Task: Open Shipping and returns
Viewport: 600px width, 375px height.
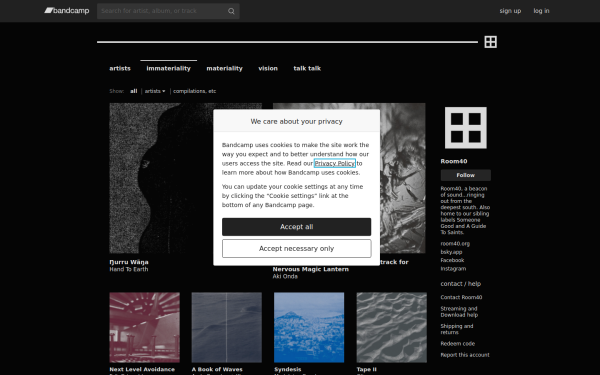Action: pos(457,329)
